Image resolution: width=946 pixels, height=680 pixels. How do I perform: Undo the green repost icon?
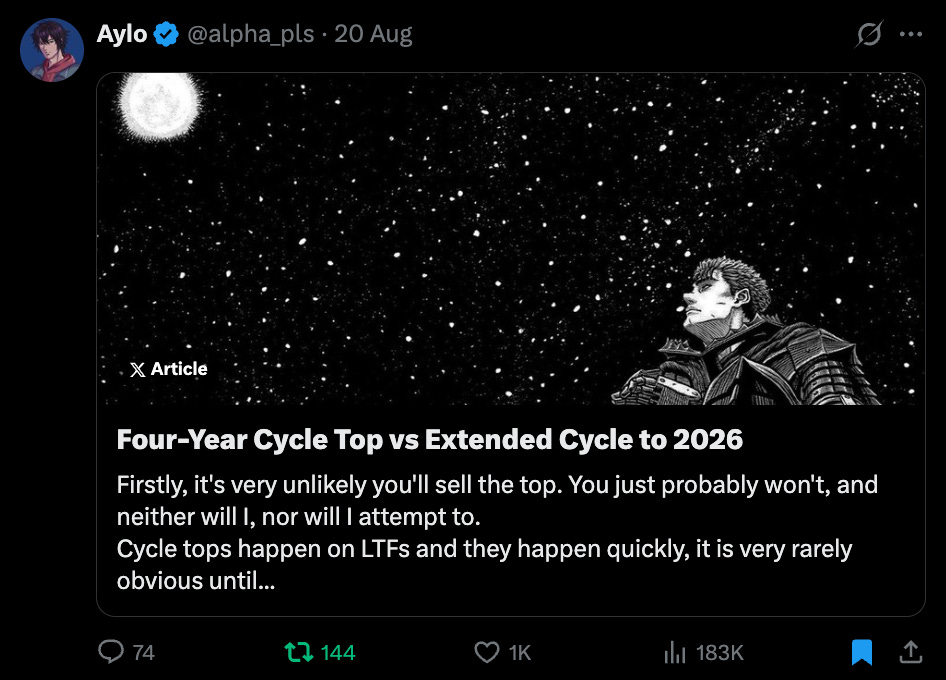point(299,653)
